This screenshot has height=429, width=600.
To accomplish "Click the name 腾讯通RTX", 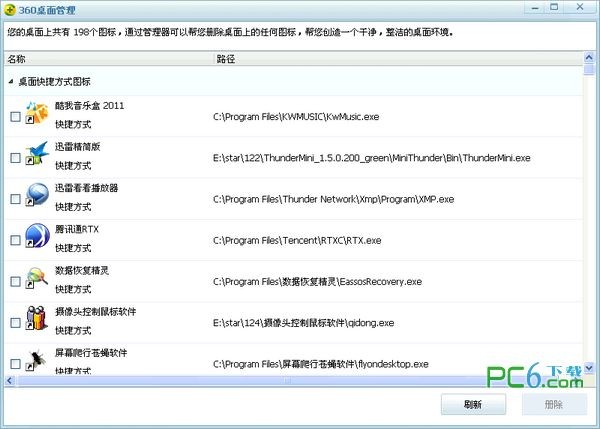I will (77, 229).
